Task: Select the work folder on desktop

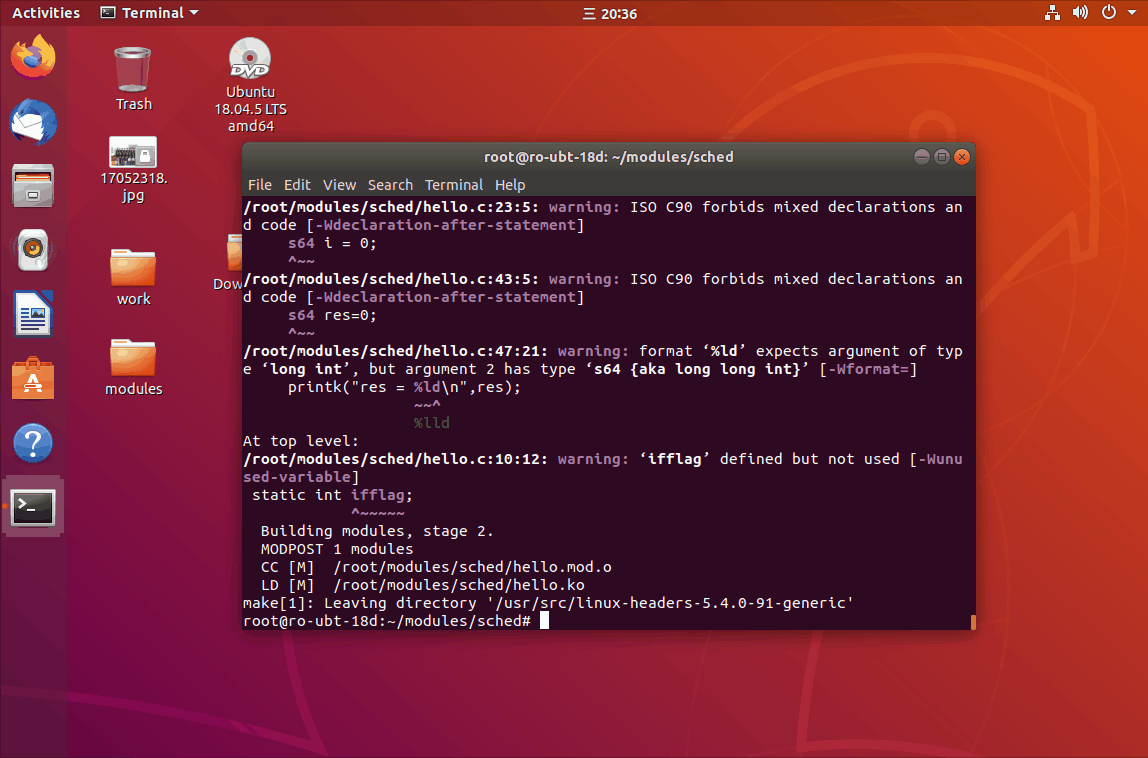Action: (x=133, y=277)
